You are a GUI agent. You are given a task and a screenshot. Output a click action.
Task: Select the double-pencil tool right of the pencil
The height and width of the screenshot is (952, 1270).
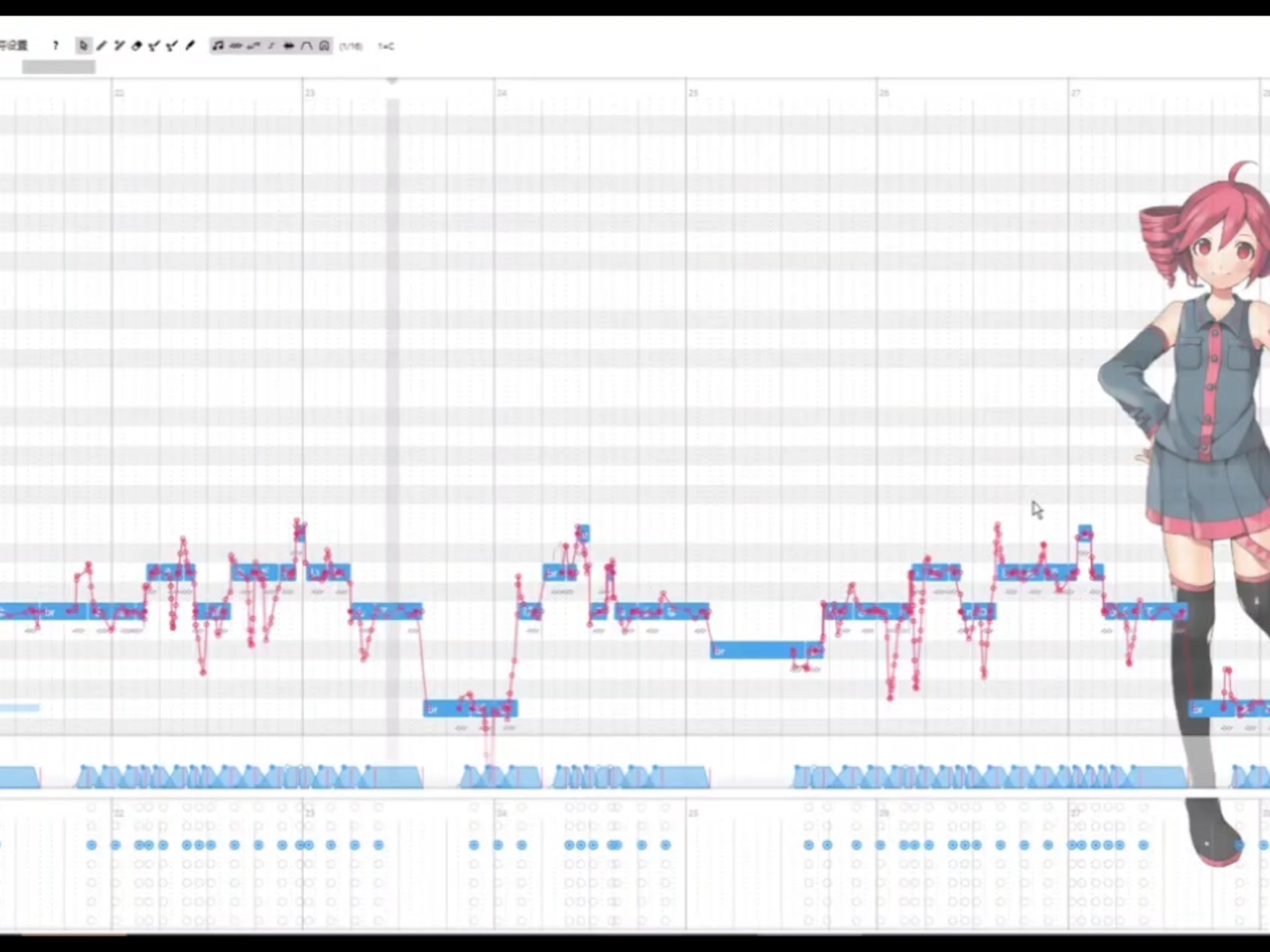coord(119,46)
